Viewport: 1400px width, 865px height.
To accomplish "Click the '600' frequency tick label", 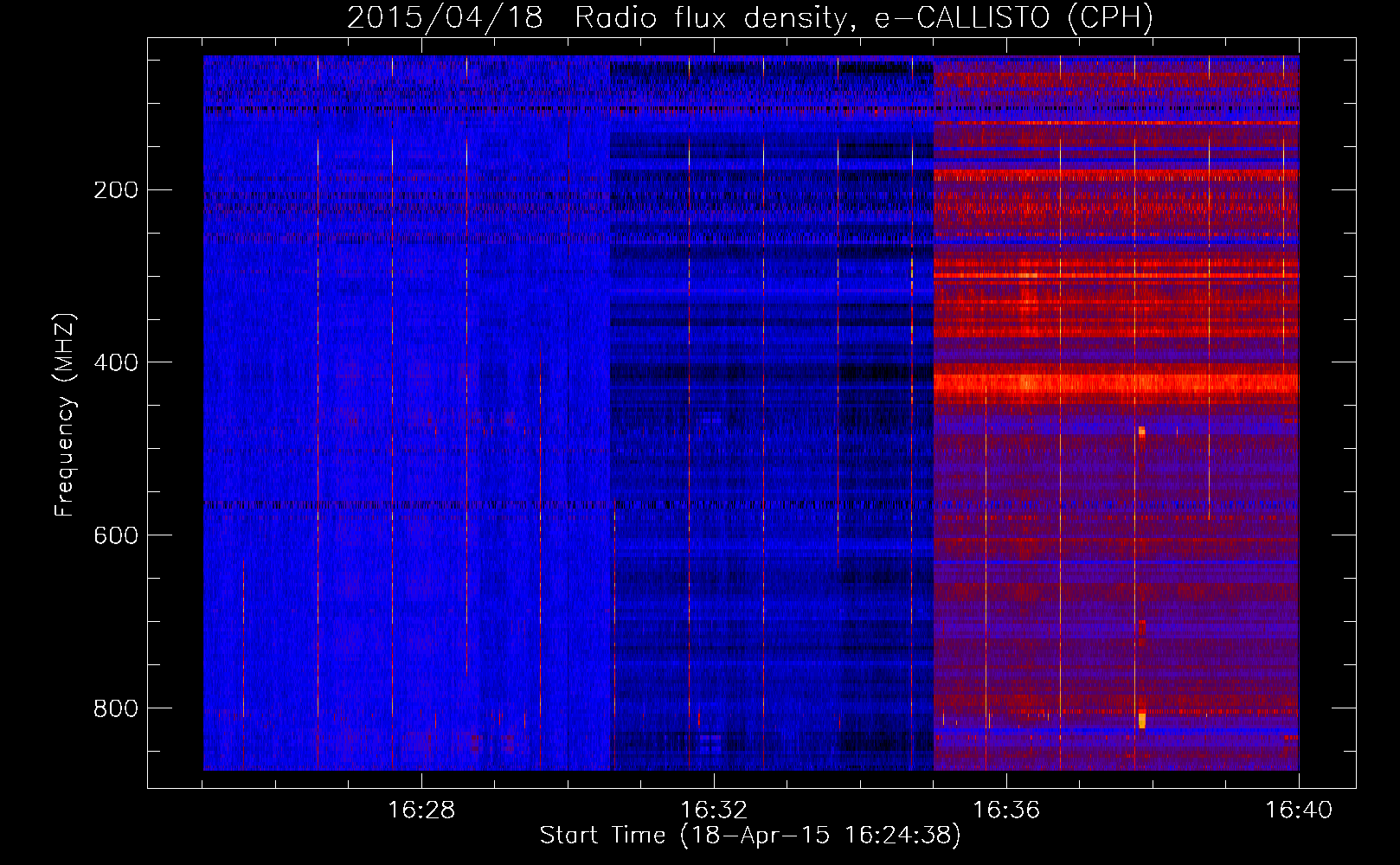I will (116, 536).
